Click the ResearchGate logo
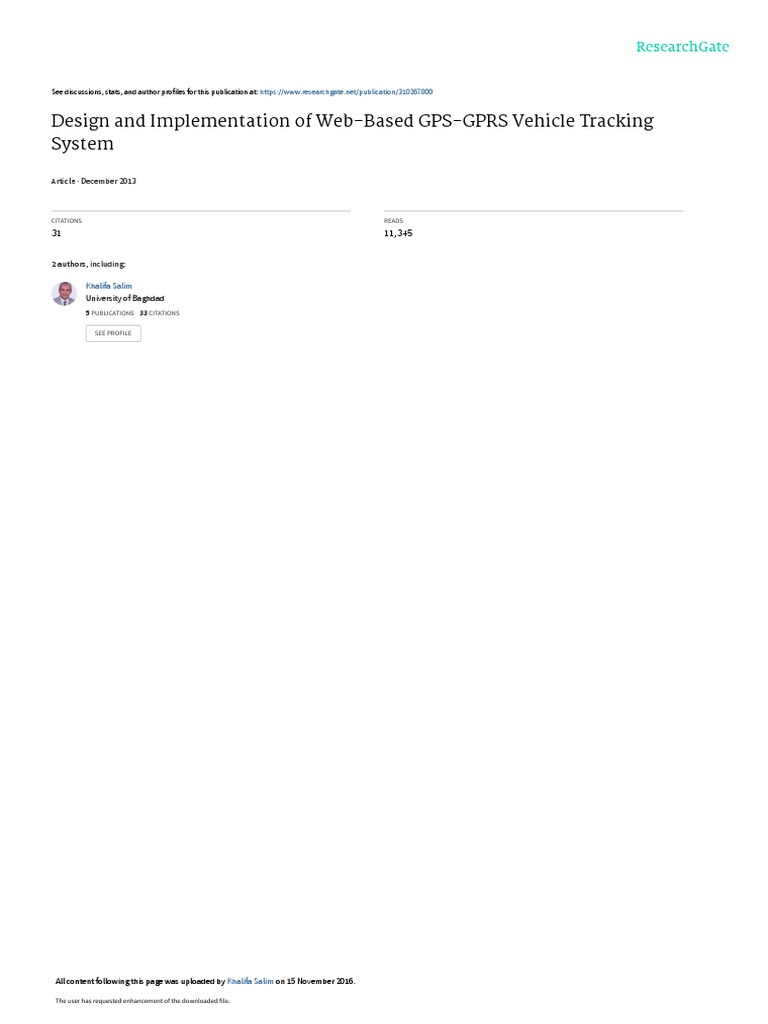768x1024 pixels. (682, 46)
